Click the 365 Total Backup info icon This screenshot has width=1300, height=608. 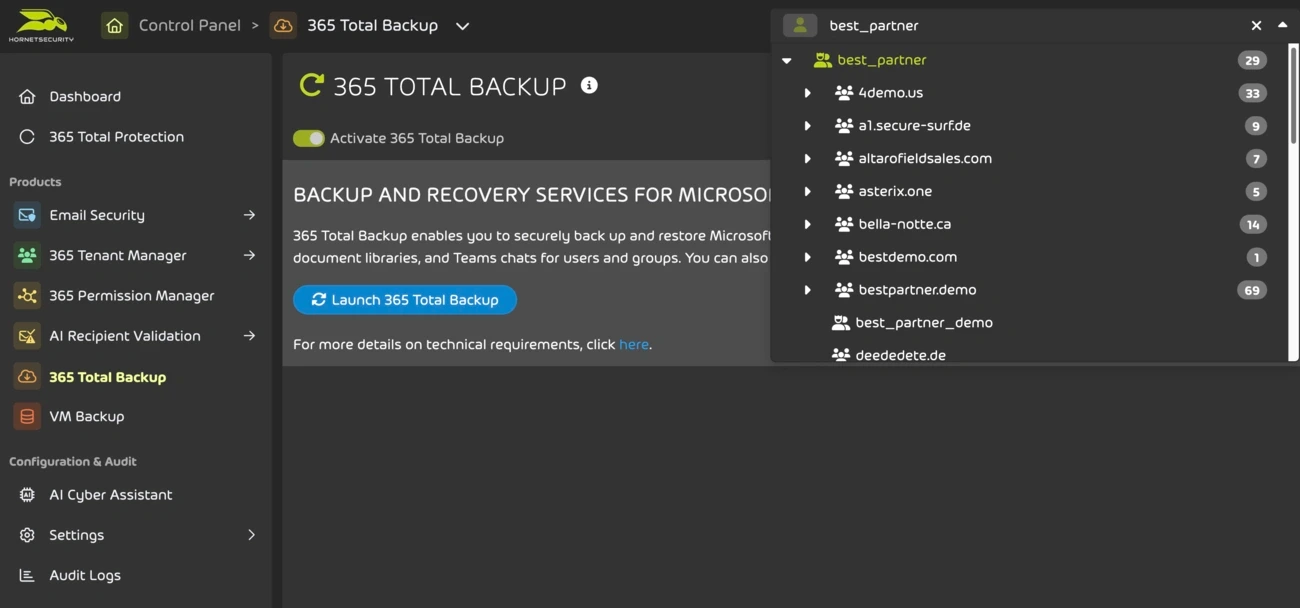pos(589,85)
